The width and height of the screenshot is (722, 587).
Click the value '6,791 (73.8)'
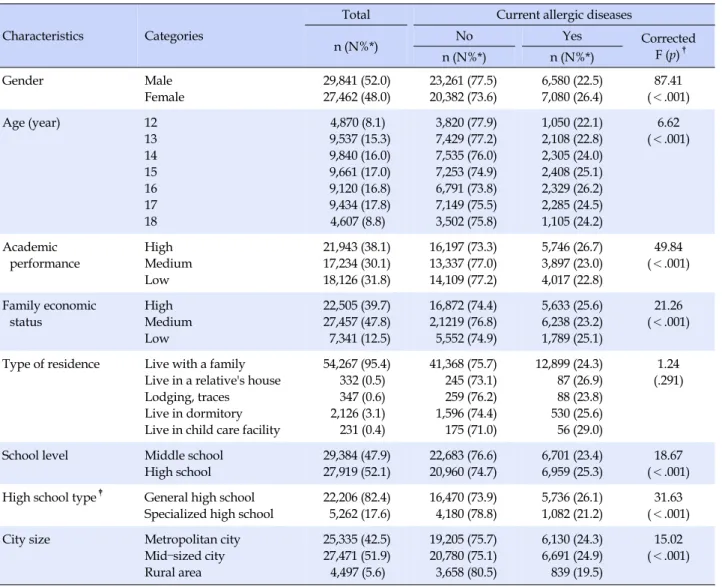pyautogui.click(x=466, y=189)
